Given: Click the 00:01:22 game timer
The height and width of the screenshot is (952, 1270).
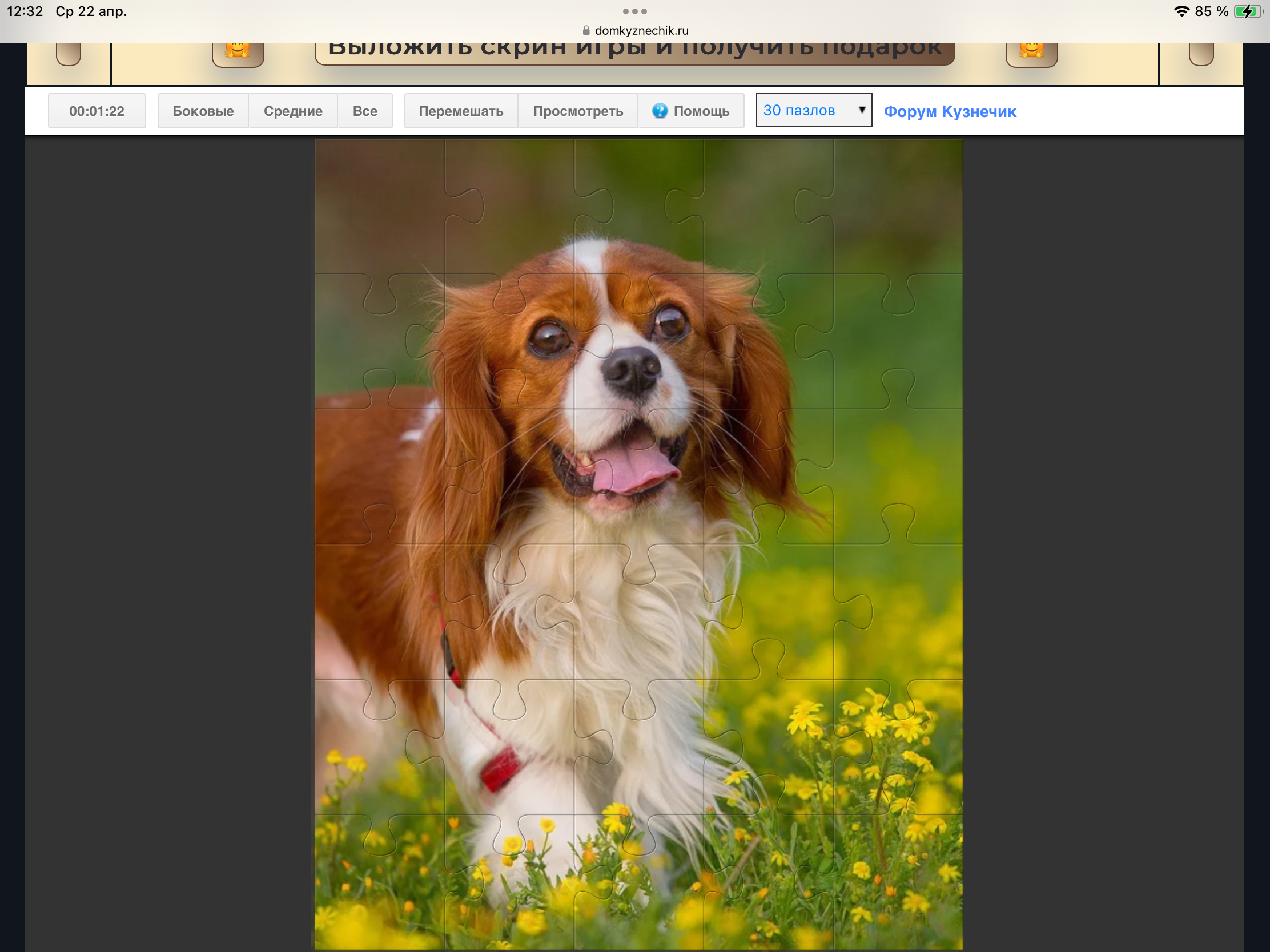Looking at the screenshot, I should (x=97, y=111).
